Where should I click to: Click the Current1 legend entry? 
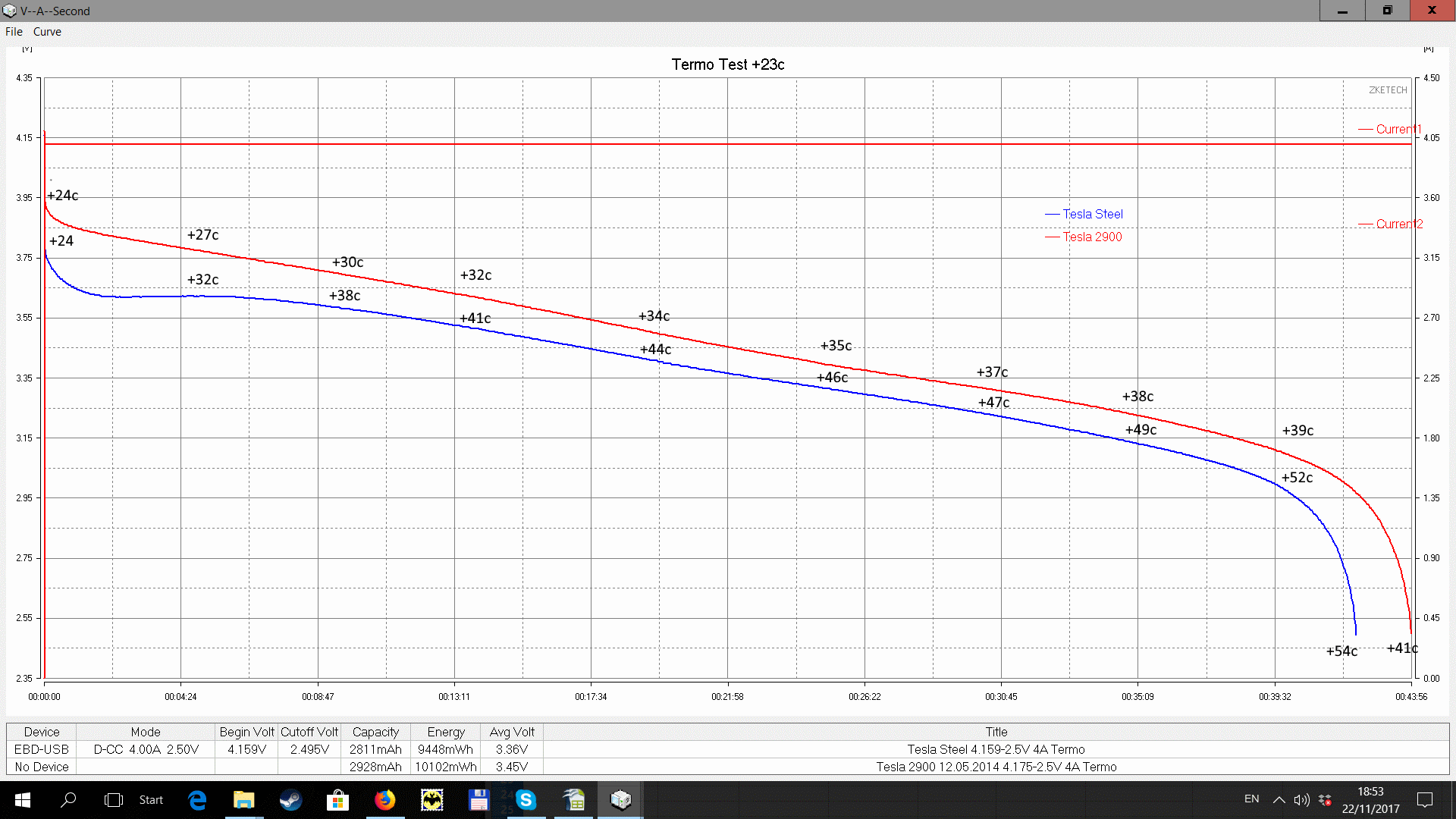pos(1398,129)
